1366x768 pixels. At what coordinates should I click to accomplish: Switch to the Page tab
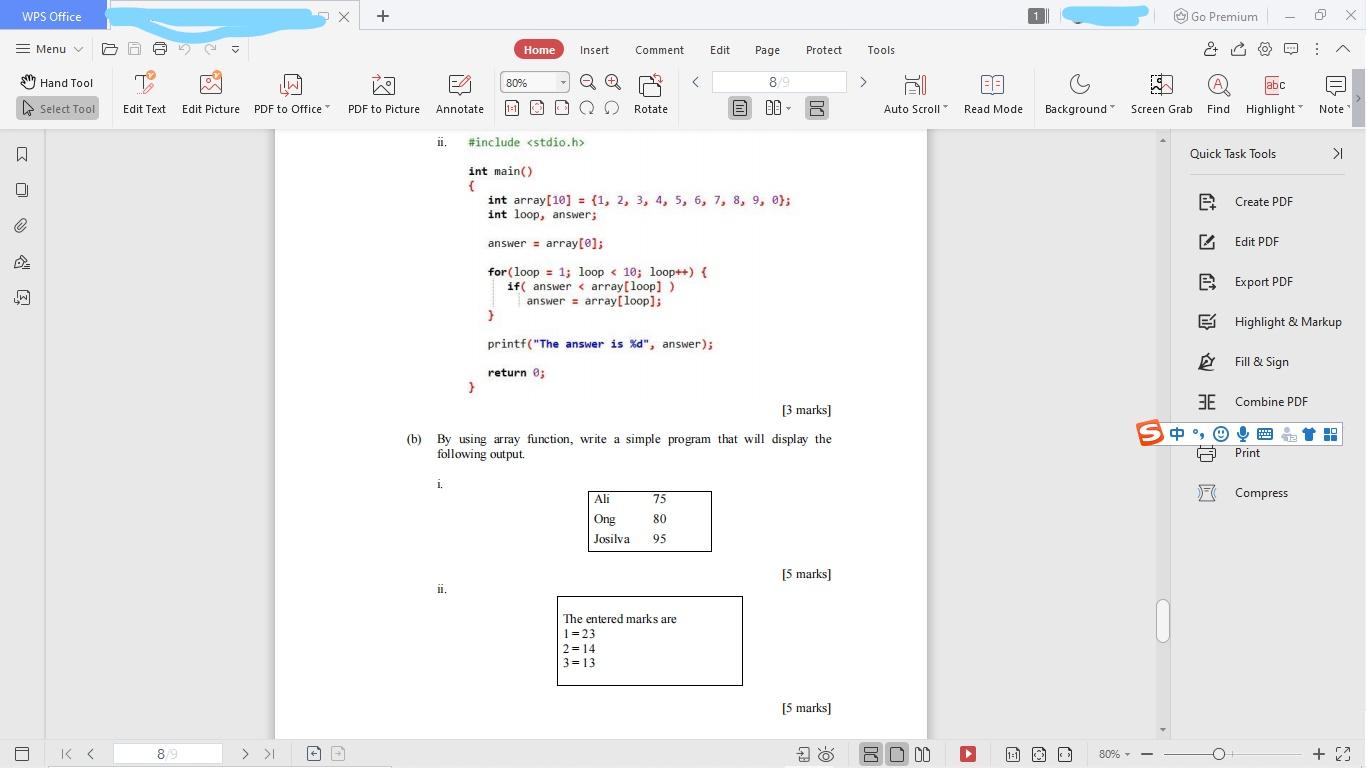767,49
